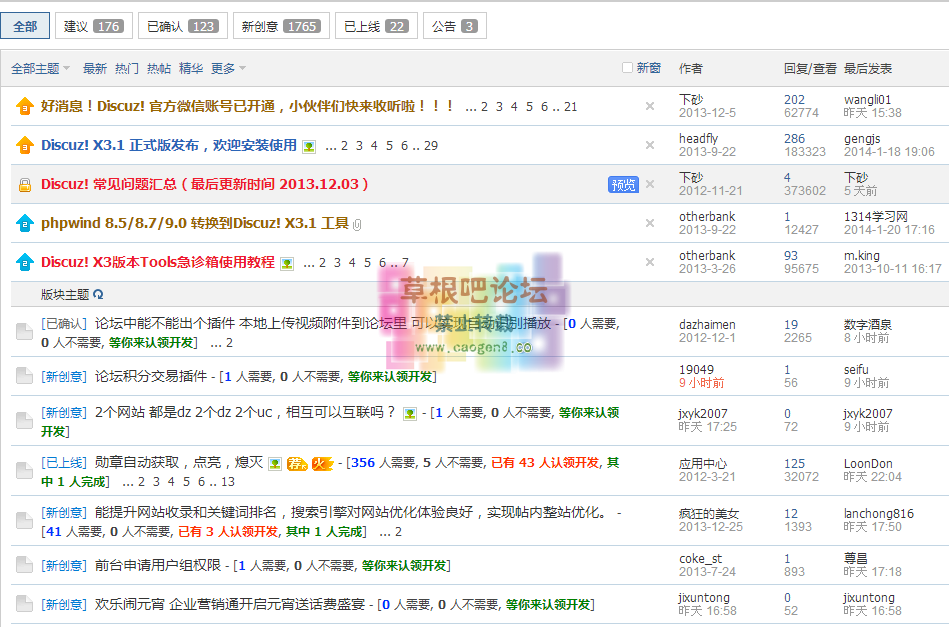Expand the 全部主题 dropdown
Screen dimensions: 949x627
(40, 69)
